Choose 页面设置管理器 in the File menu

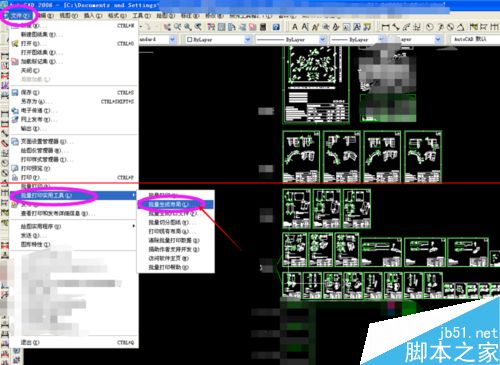73,141
